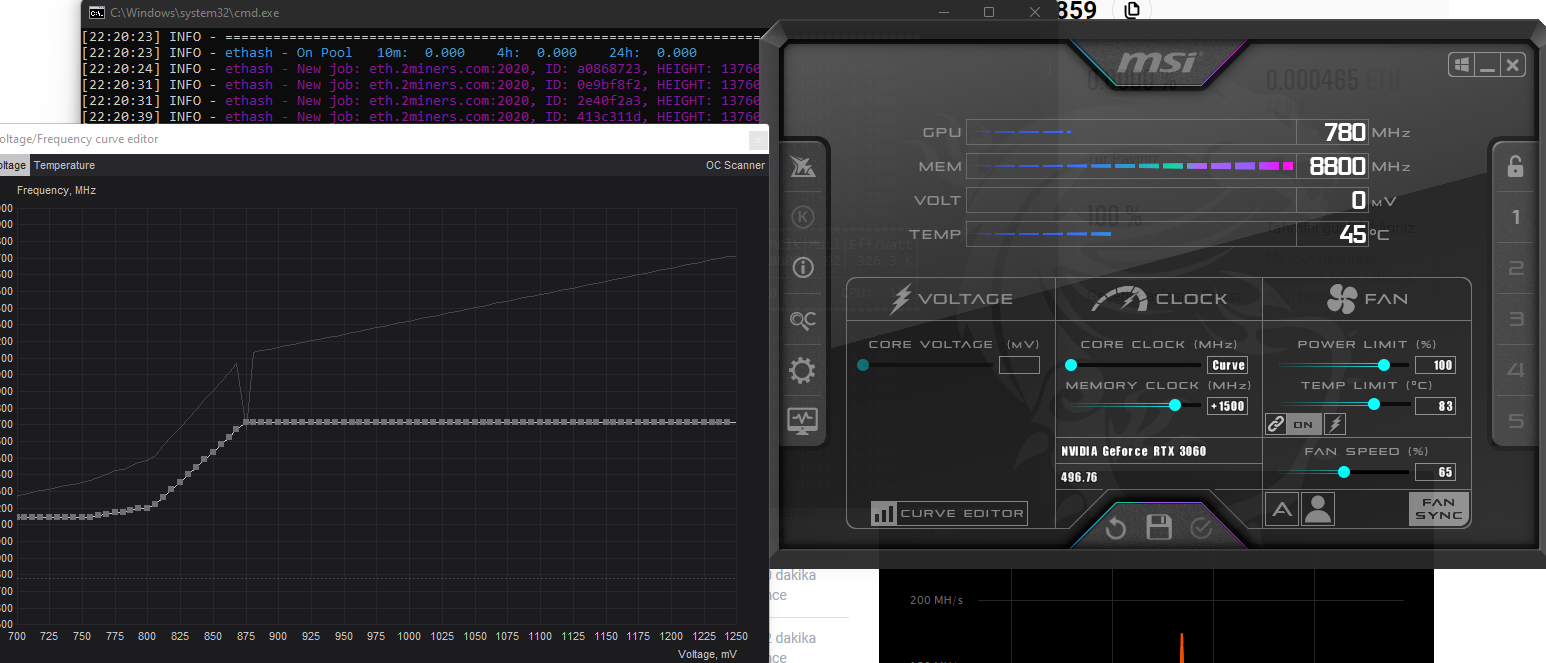Adjust the Temp Limit slider handle
Image resolution: width=1546 pixels, height=663 pixels.
tap(1374, 404)
